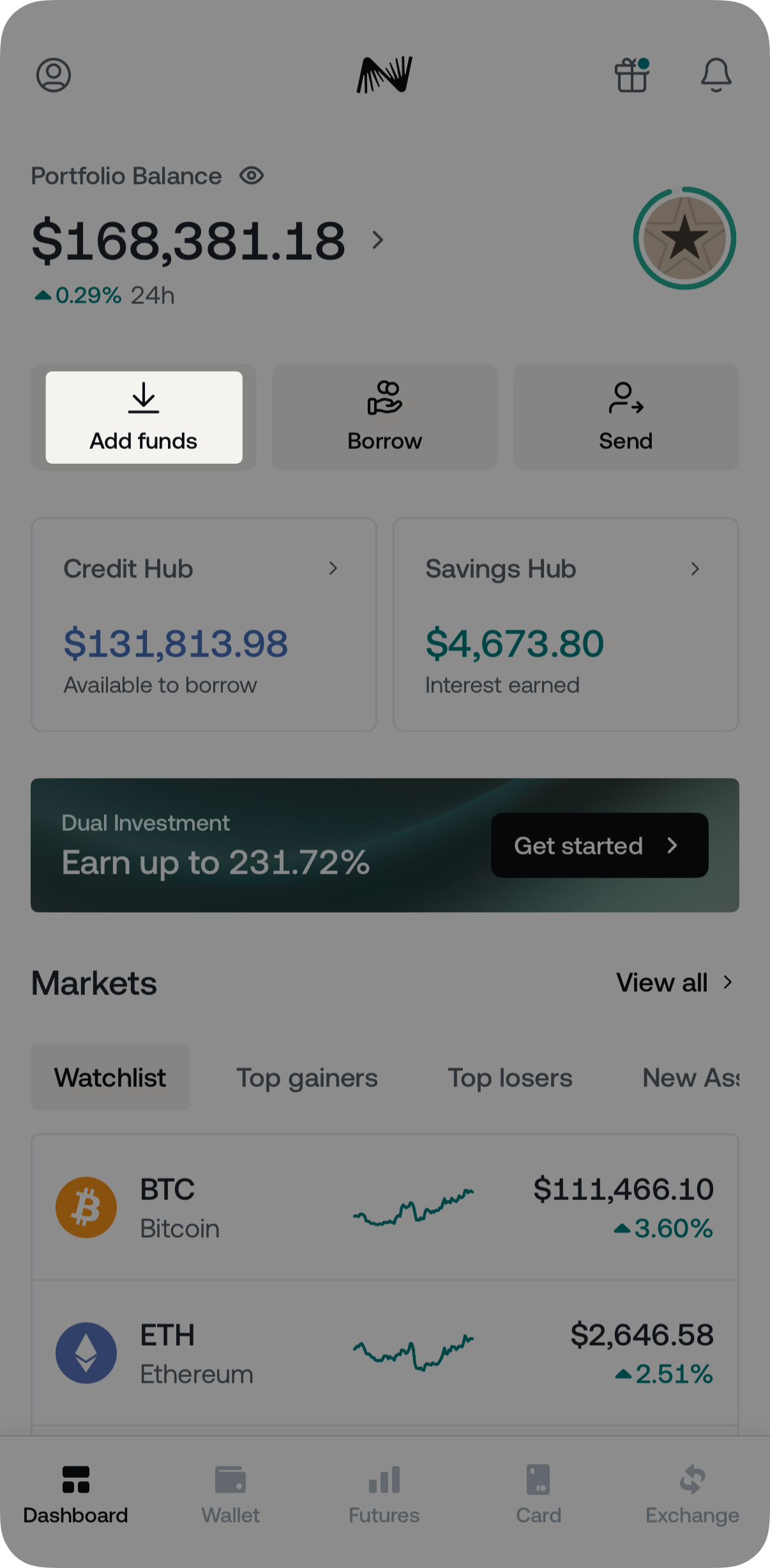Click the Ethereum coin icon

tap(86, 1353)
